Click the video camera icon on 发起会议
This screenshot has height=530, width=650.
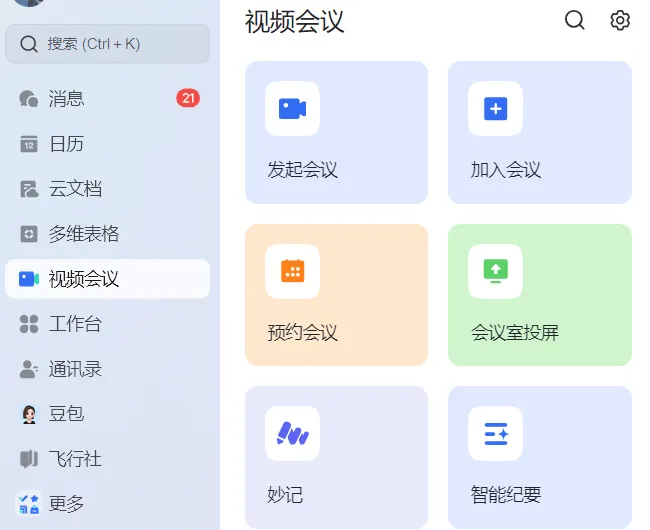click(x=292, y=109)
